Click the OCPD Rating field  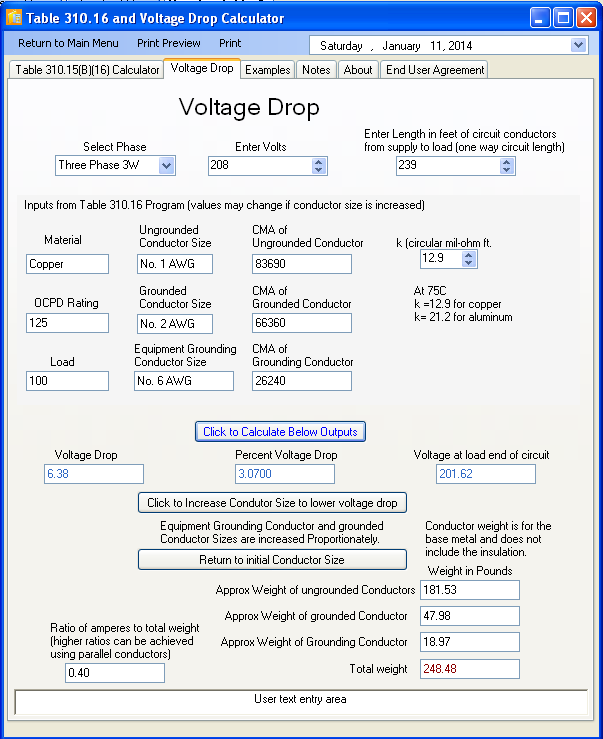67,323
